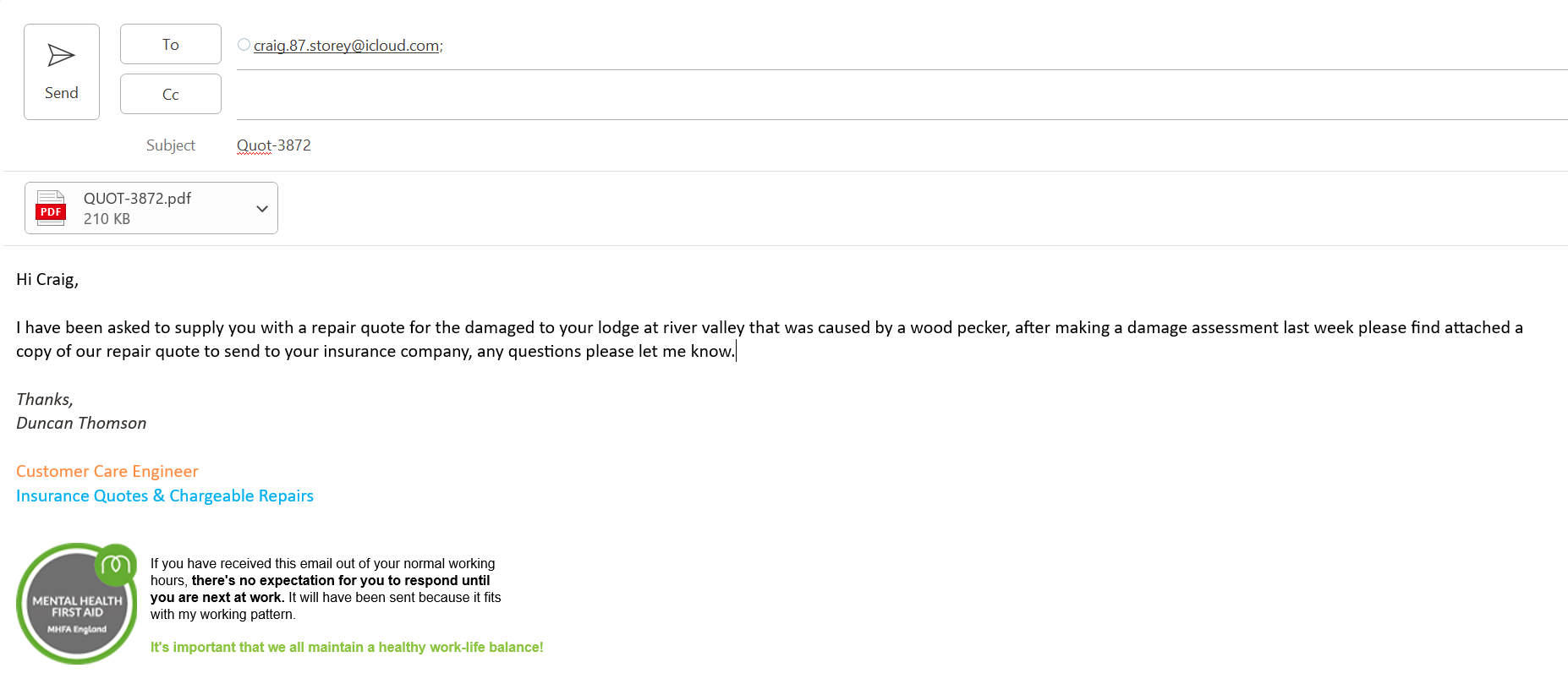The height and width of the screenshot is (679, 1568).
Task: Click the PDF file icon of attachment
Action: tap(51, 208)
